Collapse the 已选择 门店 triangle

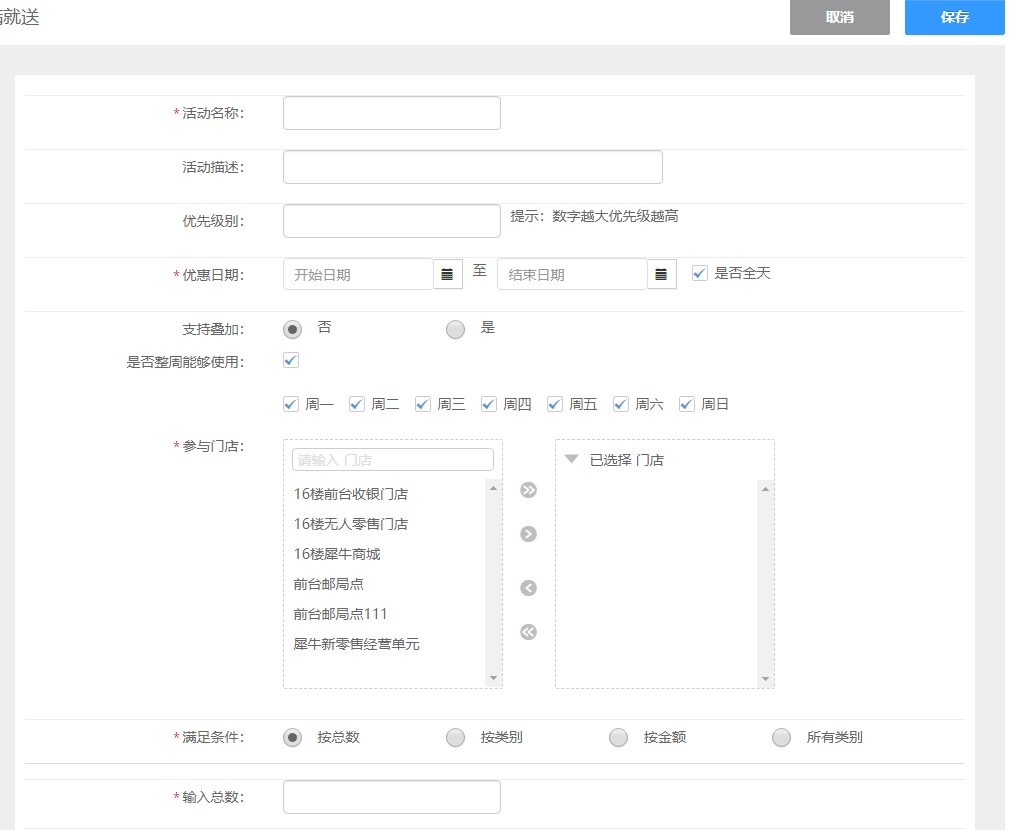pos(571,459)
